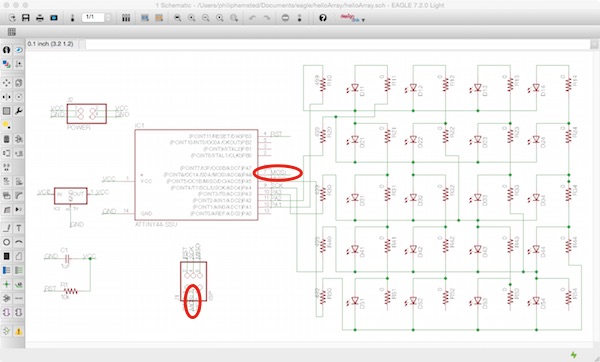Select the Mark tool
Image resolution: width=600 pixels, height=362 pixels.
point(18,64)
